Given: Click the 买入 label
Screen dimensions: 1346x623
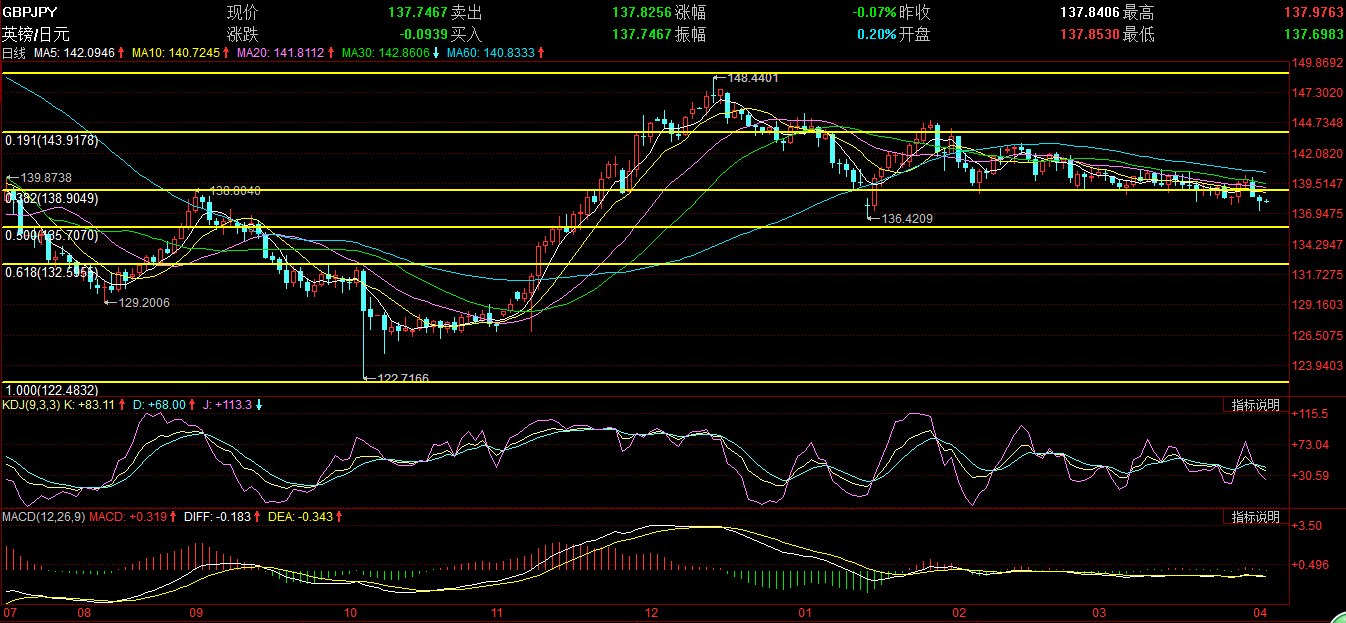Looking at the screenshot, I should tap(466, 34).
